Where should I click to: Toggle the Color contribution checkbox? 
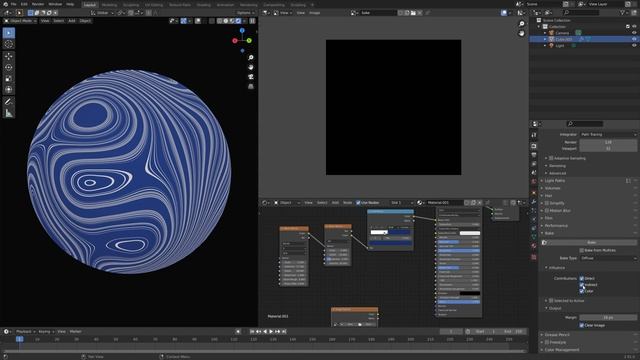pyautogui.click(x=582, y=291)
